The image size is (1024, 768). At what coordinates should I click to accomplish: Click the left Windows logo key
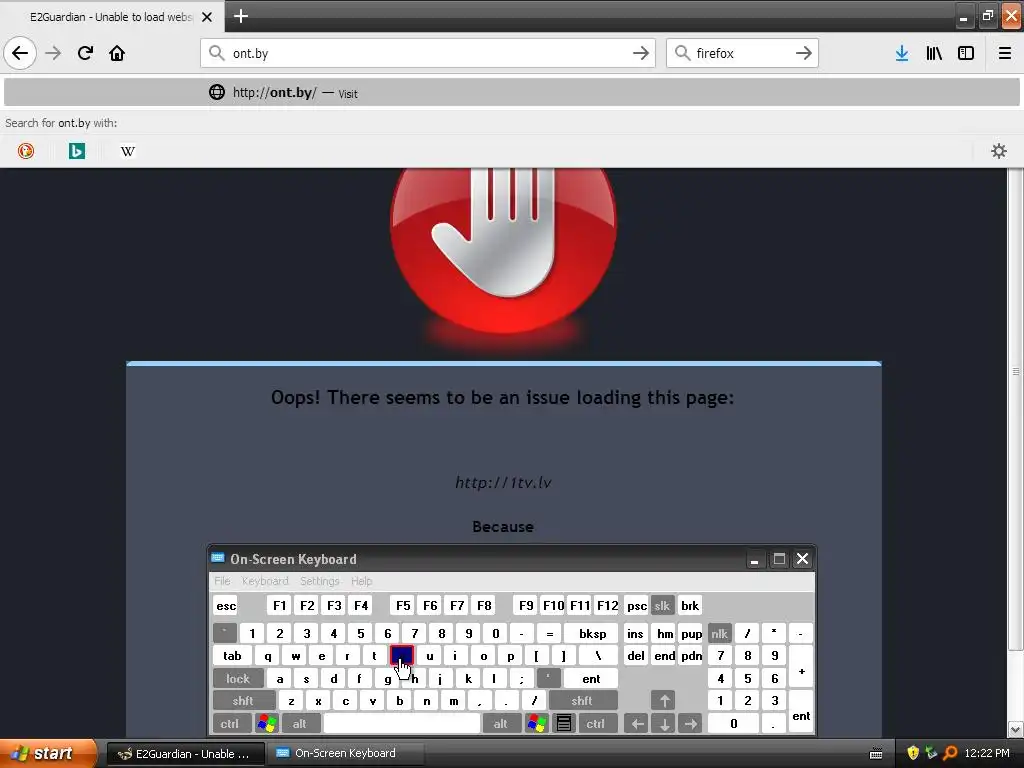(267, 724)
